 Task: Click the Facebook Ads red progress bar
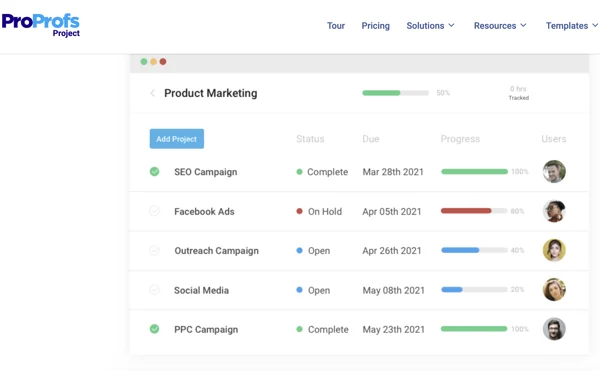click(x=466, y=211)
